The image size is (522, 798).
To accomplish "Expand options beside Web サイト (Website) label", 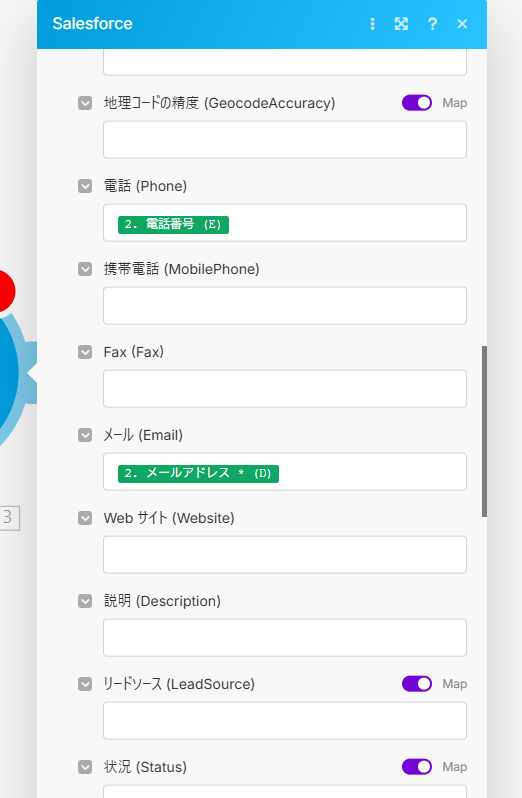I will pos(85,518).
